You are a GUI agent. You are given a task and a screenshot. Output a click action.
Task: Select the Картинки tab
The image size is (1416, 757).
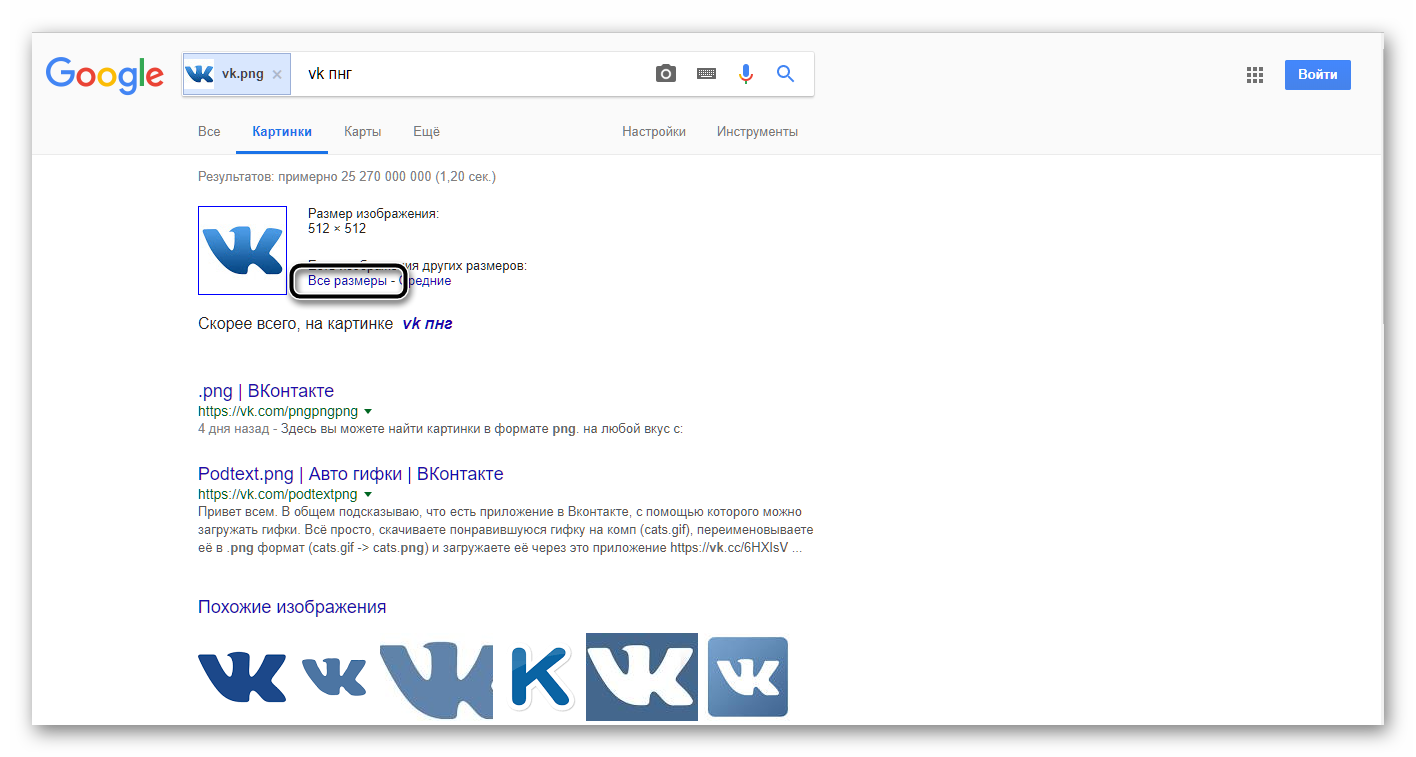pyautogui.click(x=282, y=131)
